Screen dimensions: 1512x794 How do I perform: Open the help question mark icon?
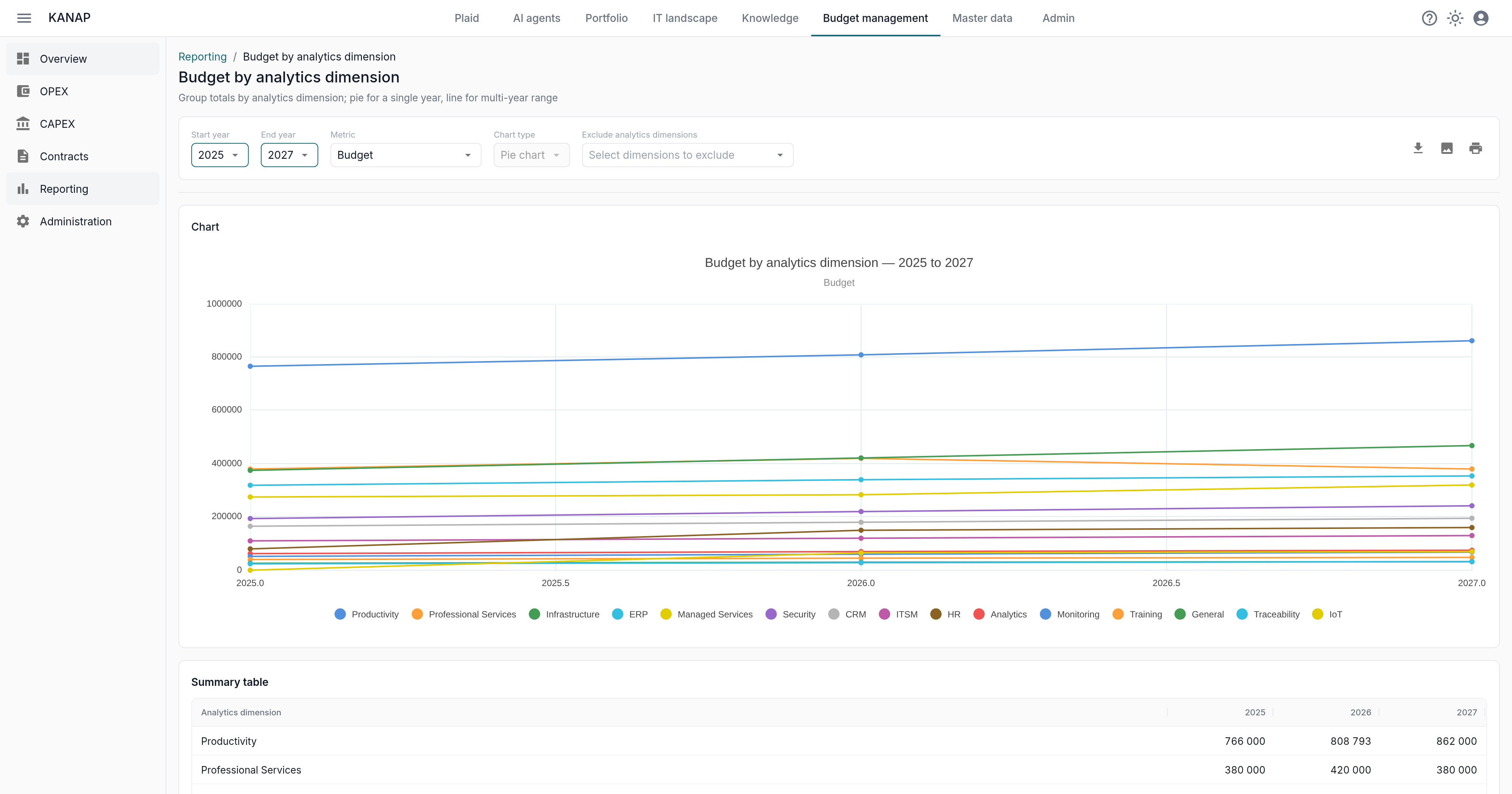pos(1429,18)
